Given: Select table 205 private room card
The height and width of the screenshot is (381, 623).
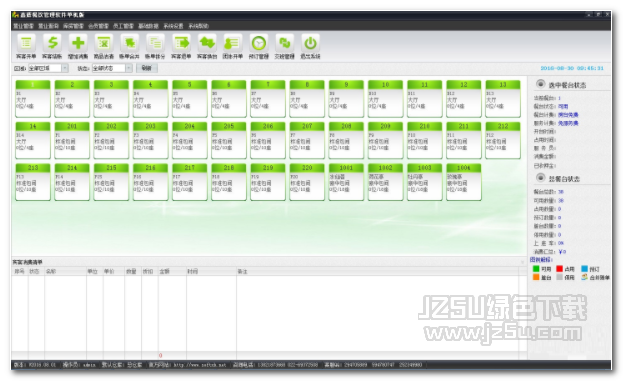Looking at the screenshot, I should pyautogui.click(x=228, y=140).
